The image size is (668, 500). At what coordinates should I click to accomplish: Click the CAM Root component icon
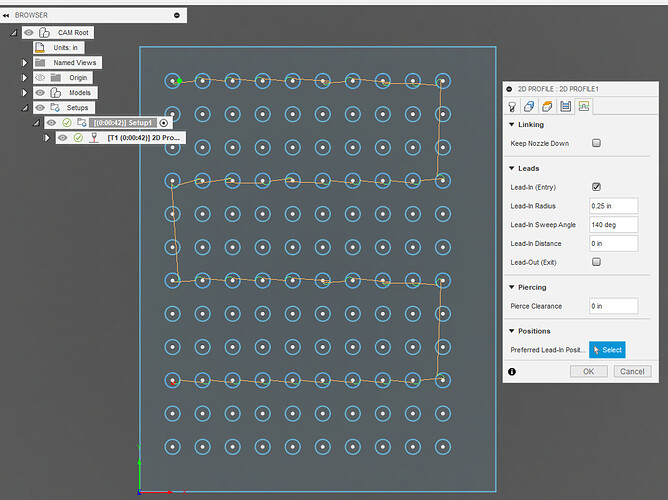(44, 32)
